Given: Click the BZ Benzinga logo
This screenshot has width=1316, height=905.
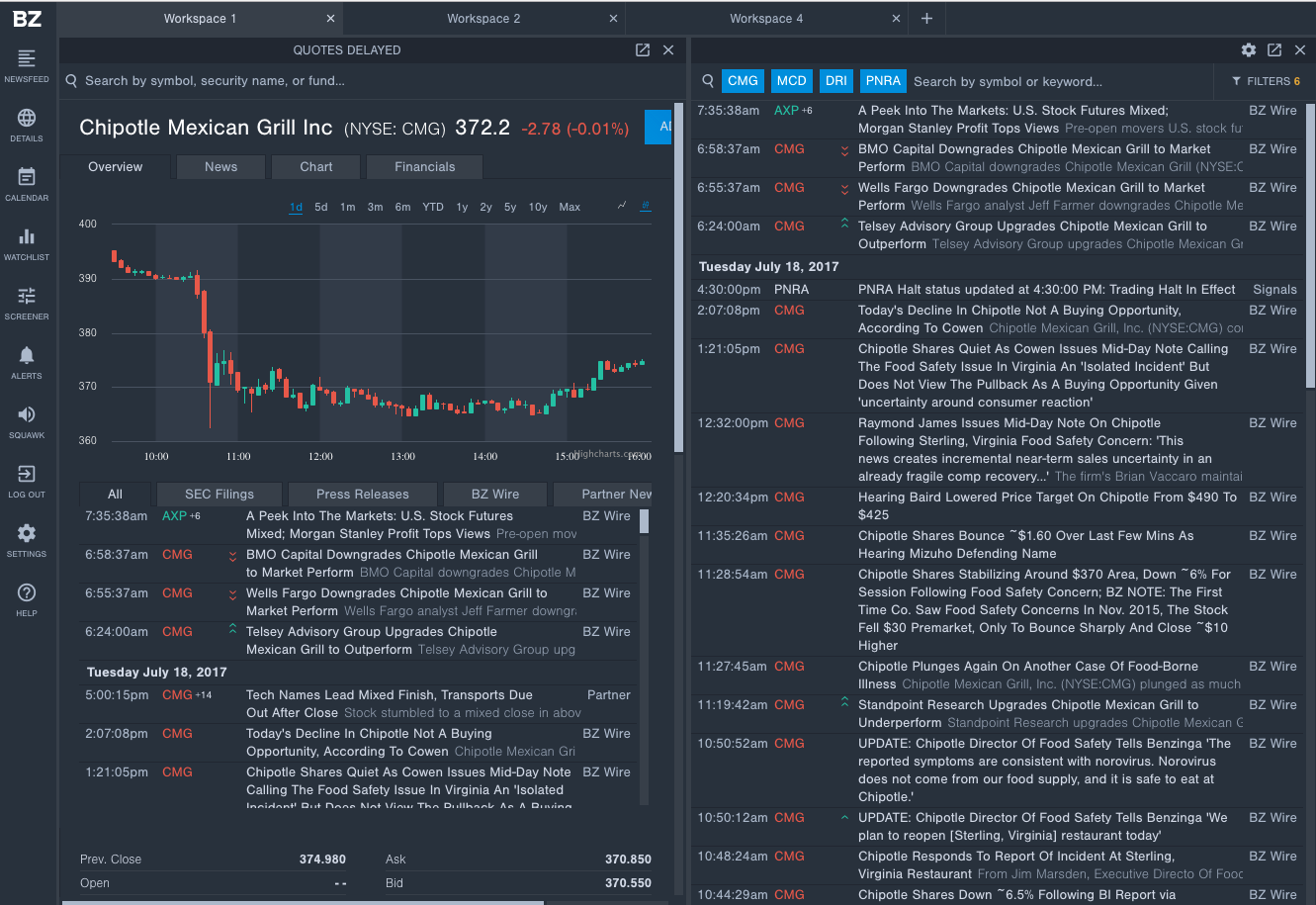Looking at the screenshot, I should coord(27,18).
